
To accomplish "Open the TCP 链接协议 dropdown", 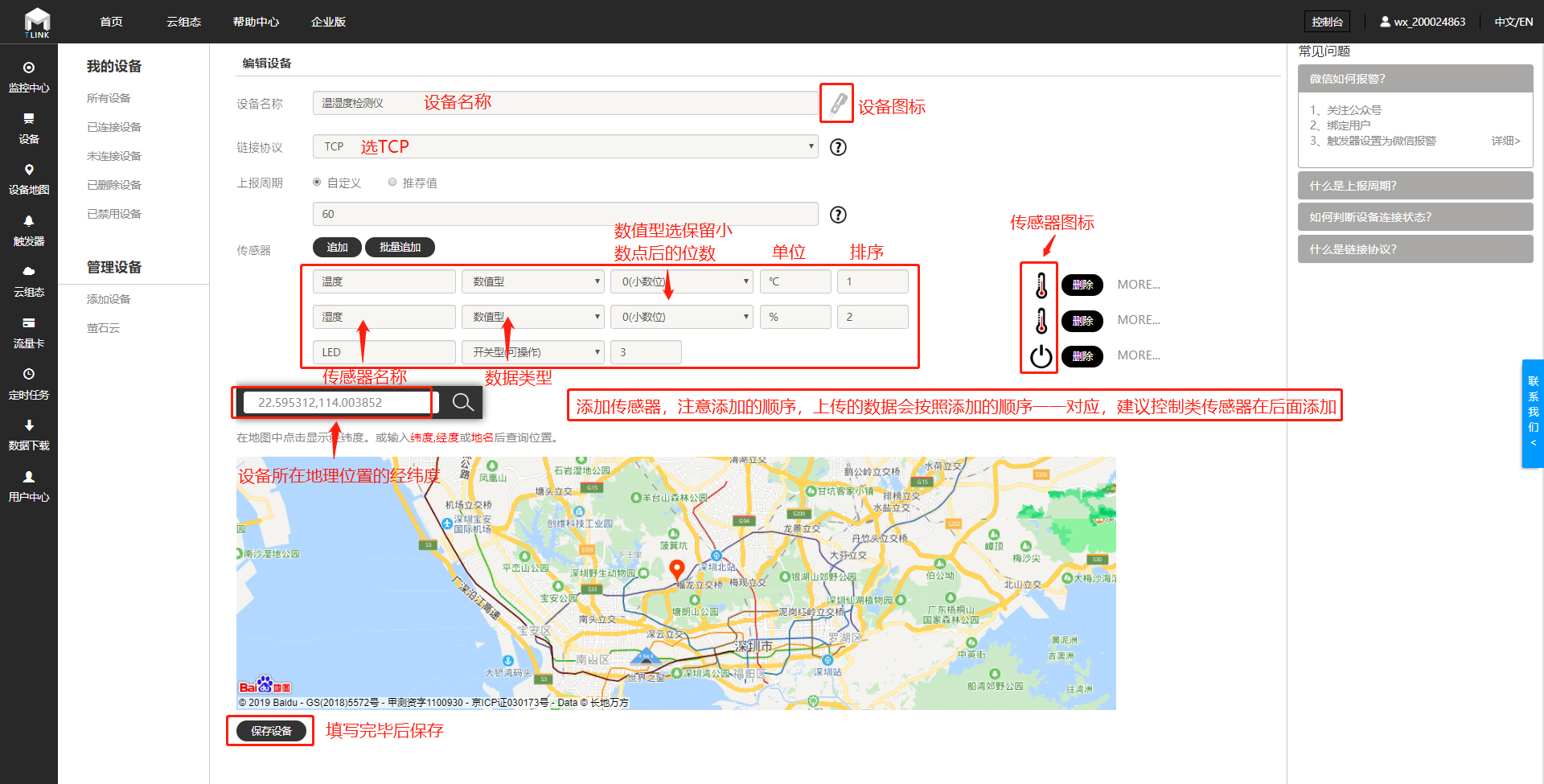I will pos(565,146).
